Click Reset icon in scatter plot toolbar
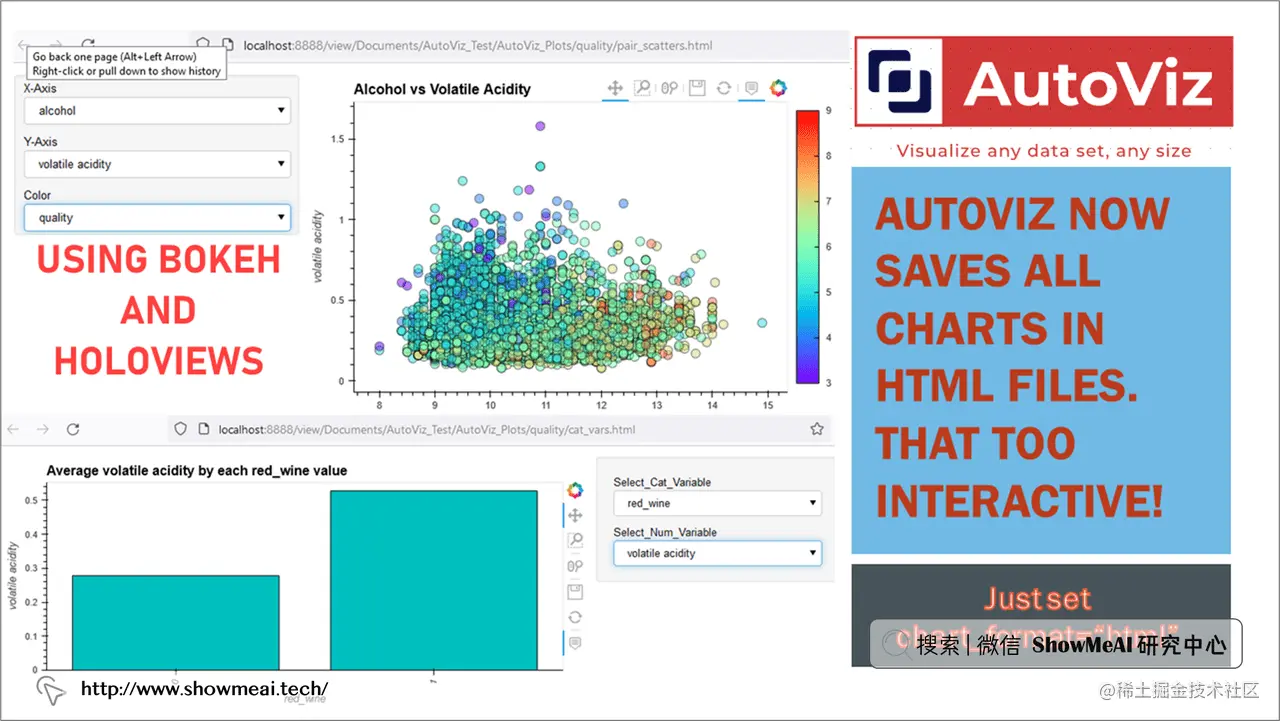This screenshot has width=1280, height=721. coord(724,88)
